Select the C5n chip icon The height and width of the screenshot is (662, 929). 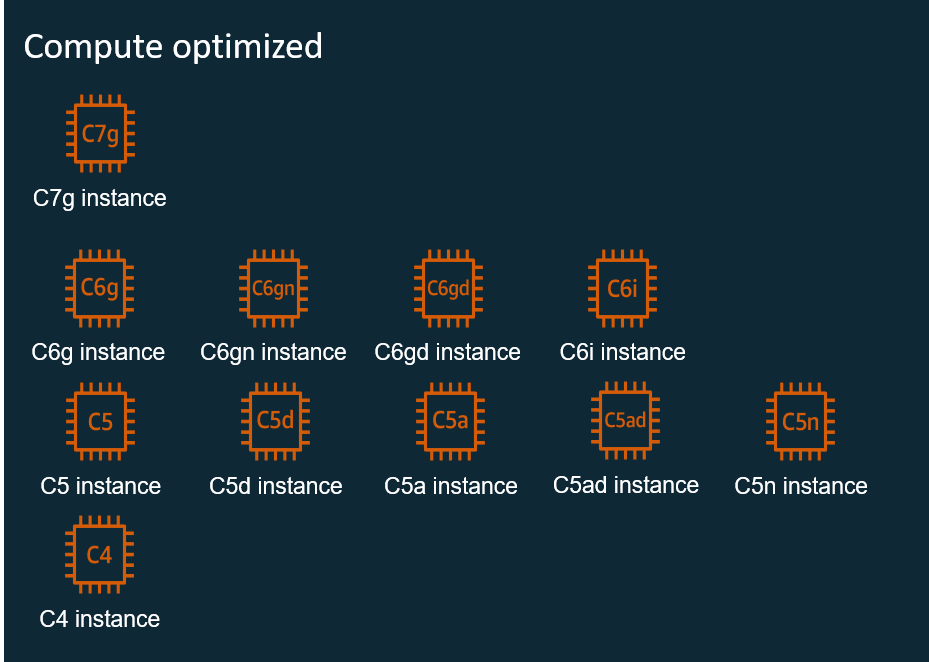coord(800,421)
